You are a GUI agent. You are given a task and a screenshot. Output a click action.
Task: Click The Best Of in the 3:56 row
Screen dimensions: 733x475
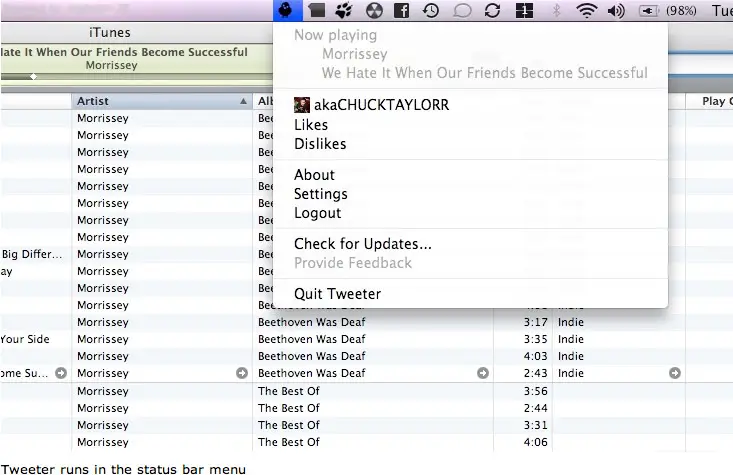click(x=288, y=391)
